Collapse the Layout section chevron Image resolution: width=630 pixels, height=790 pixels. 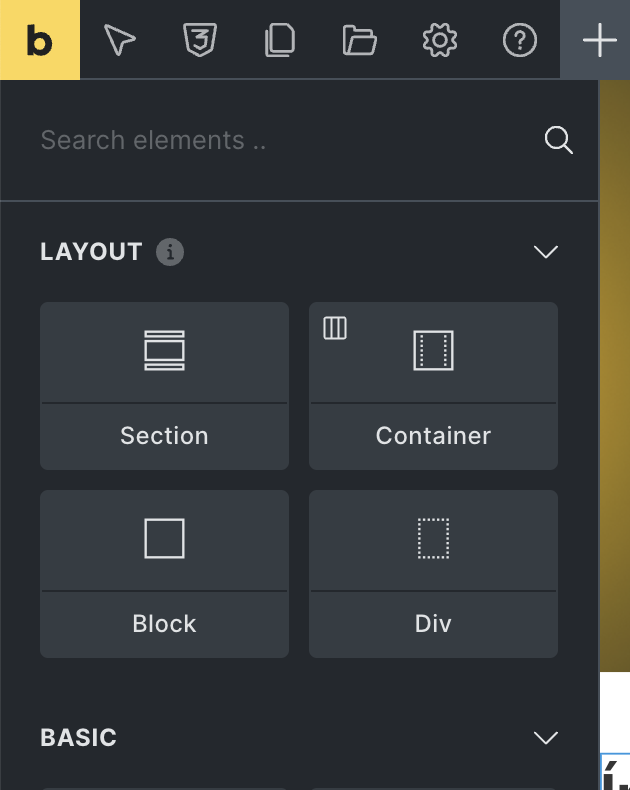pos(546,252)
